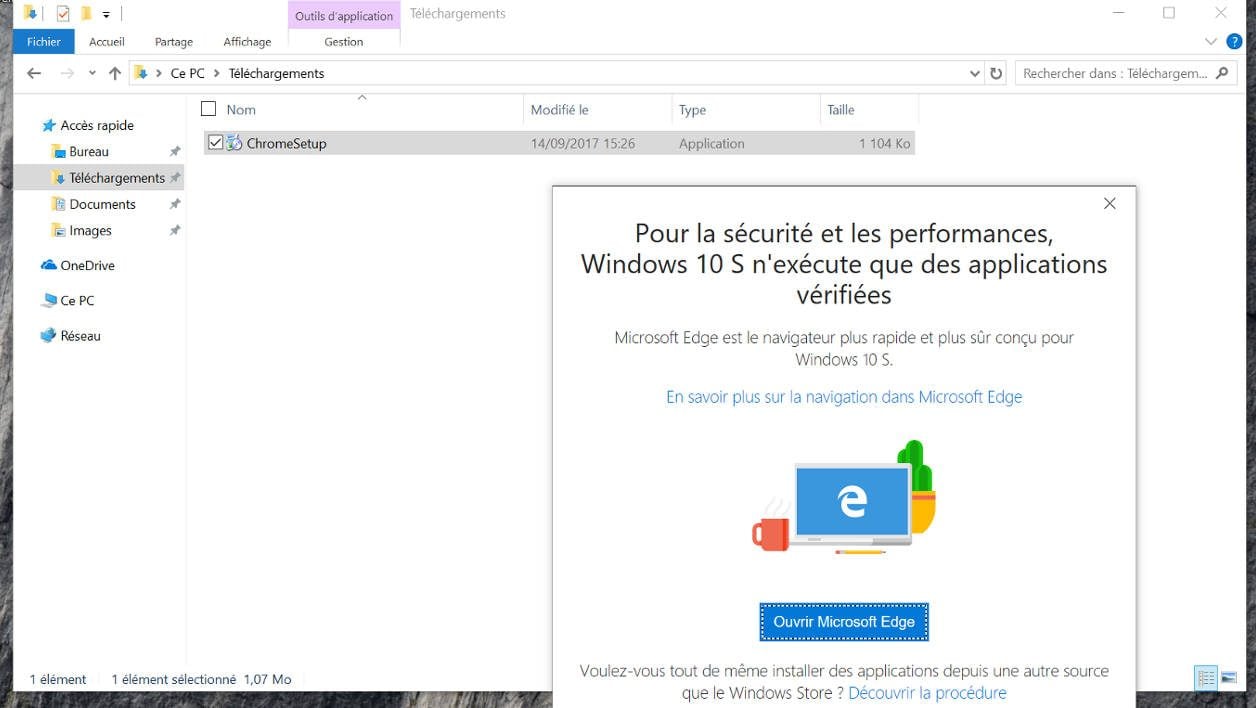The height and width of the screenshot is (708, 1256).
Task: Switch to the Affichage ribbon tab
Action: (x=247, y=42)
